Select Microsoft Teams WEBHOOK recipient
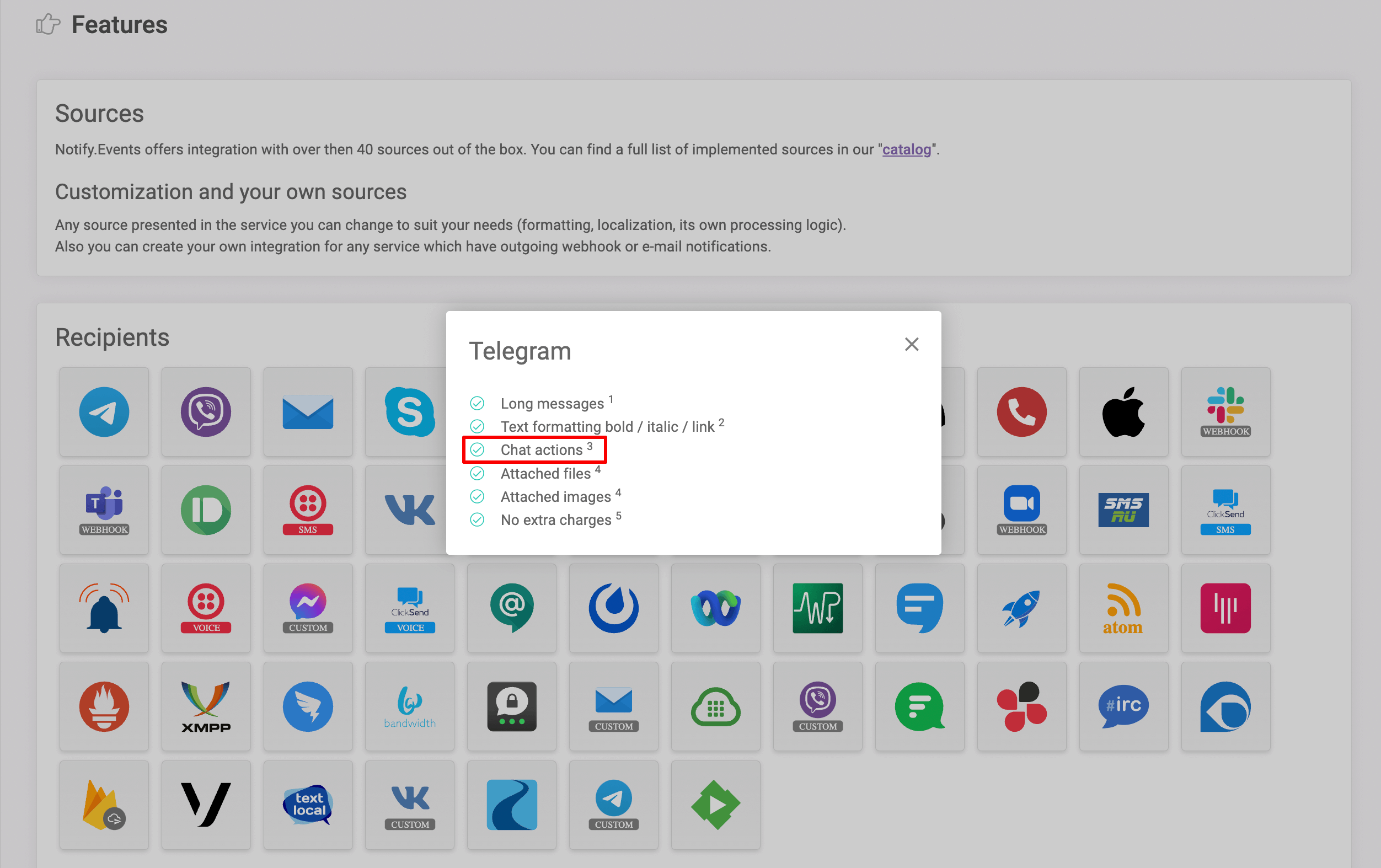1381x868 pixels. tap(104, 510)
